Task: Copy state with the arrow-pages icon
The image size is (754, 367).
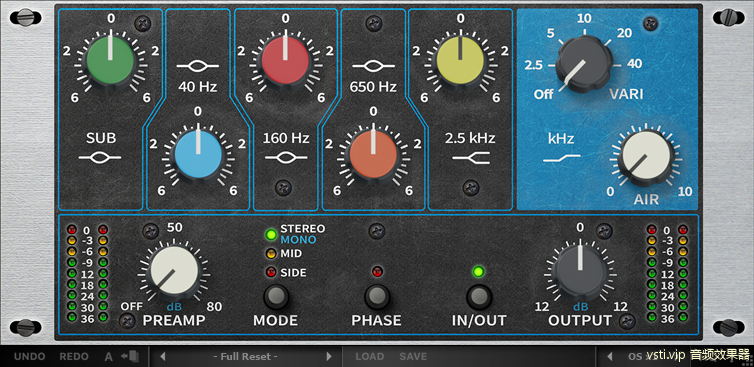Action: click(x=130, y=356)
